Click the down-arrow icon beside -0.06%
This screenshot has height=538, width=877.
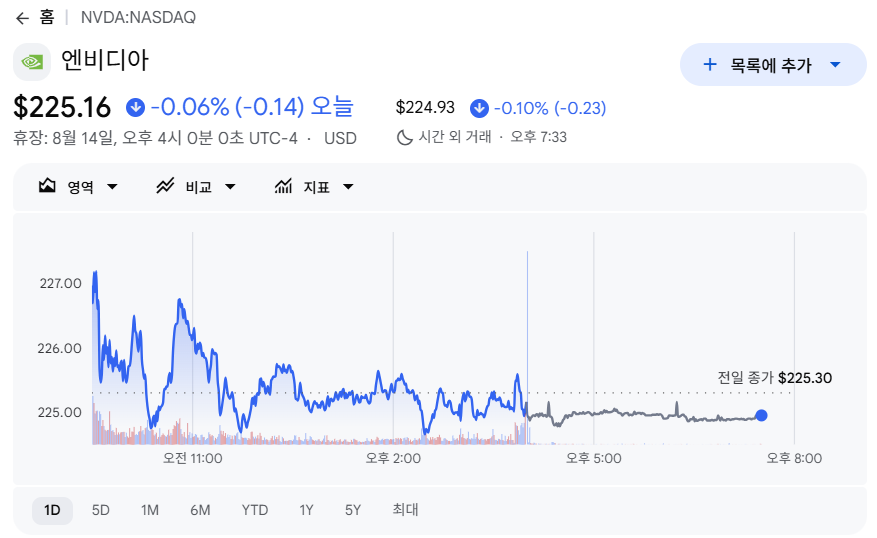[x=135, y=107]
